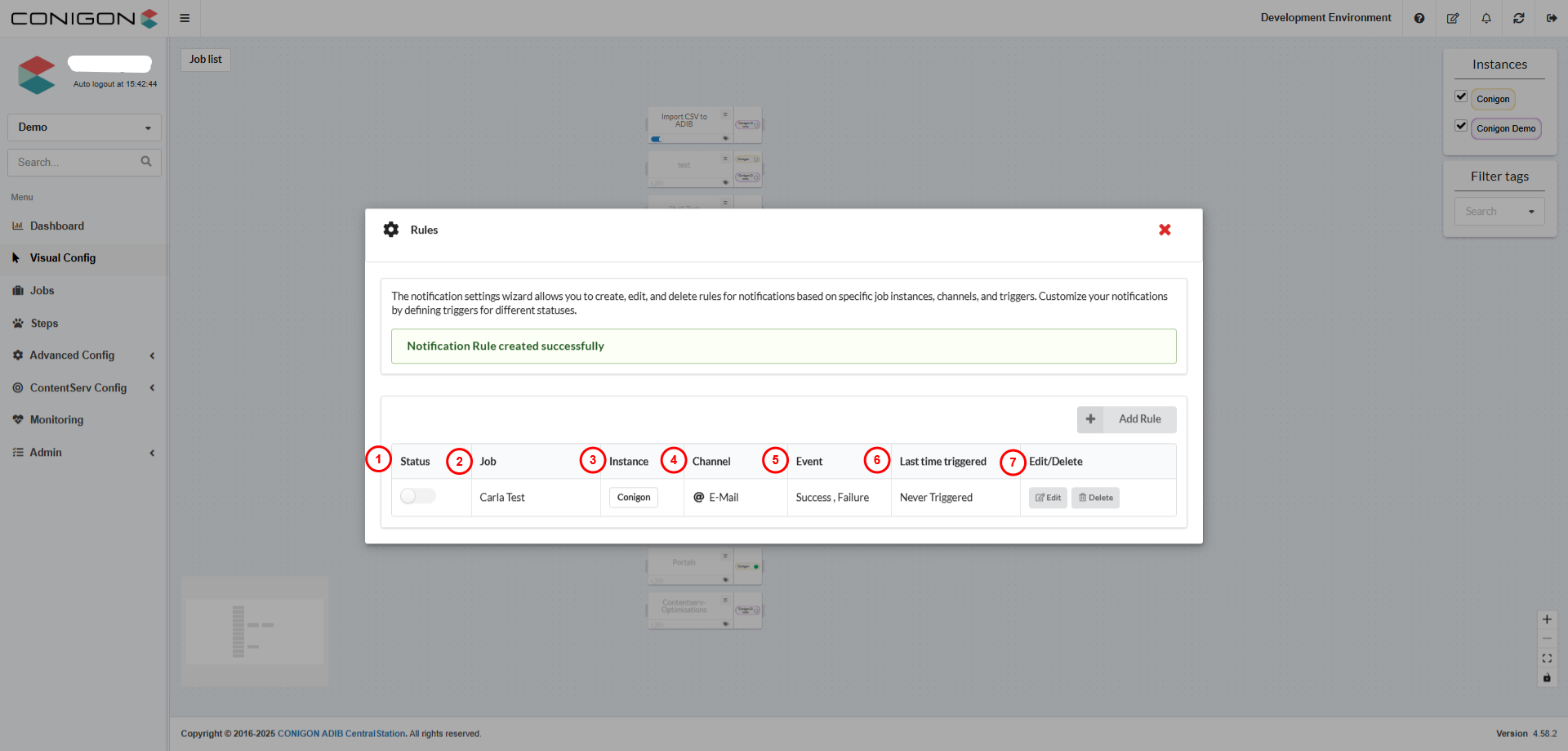Open the help question mark icon
The height and width of the screenshot is (751, 1568).
pos(1419,18)
